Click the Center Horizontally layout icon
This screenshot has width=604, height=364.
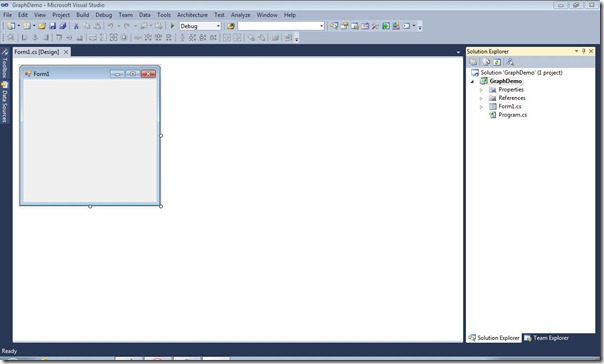tap(227, 37)
